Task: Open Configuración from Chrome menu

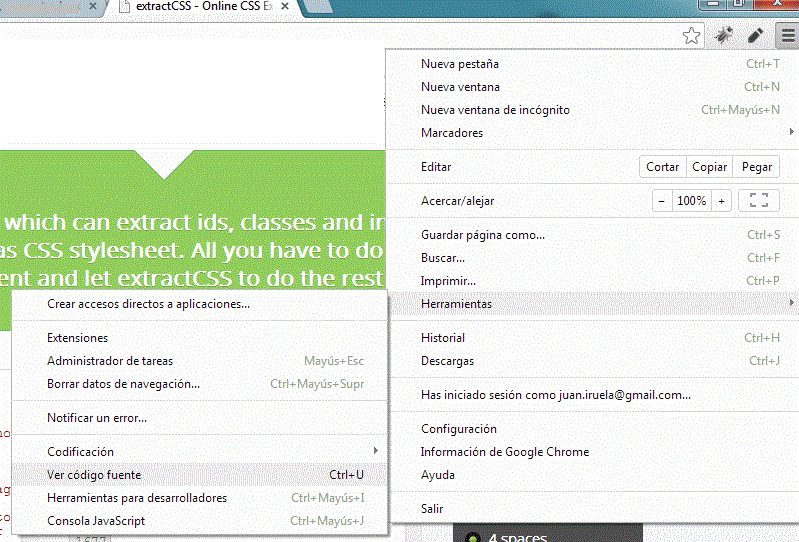Action: (458, 429)
